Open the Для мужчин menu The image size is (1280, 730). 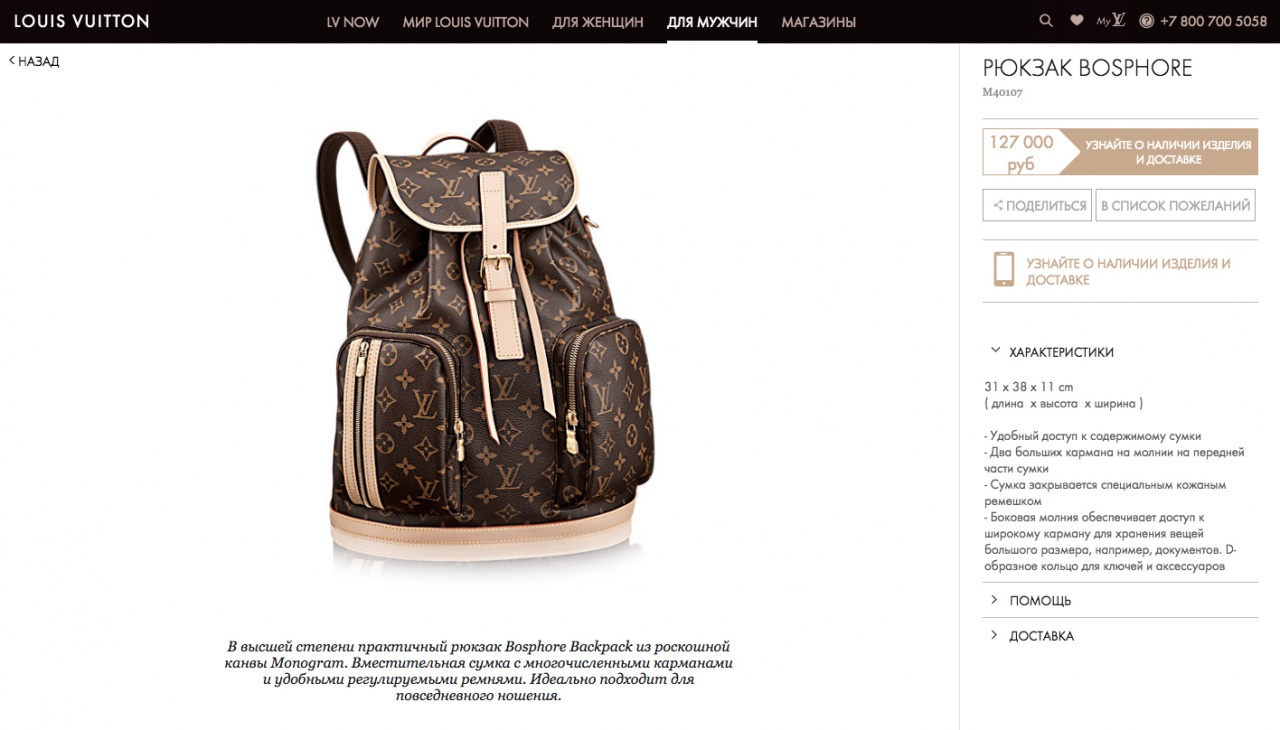[712, 22]
